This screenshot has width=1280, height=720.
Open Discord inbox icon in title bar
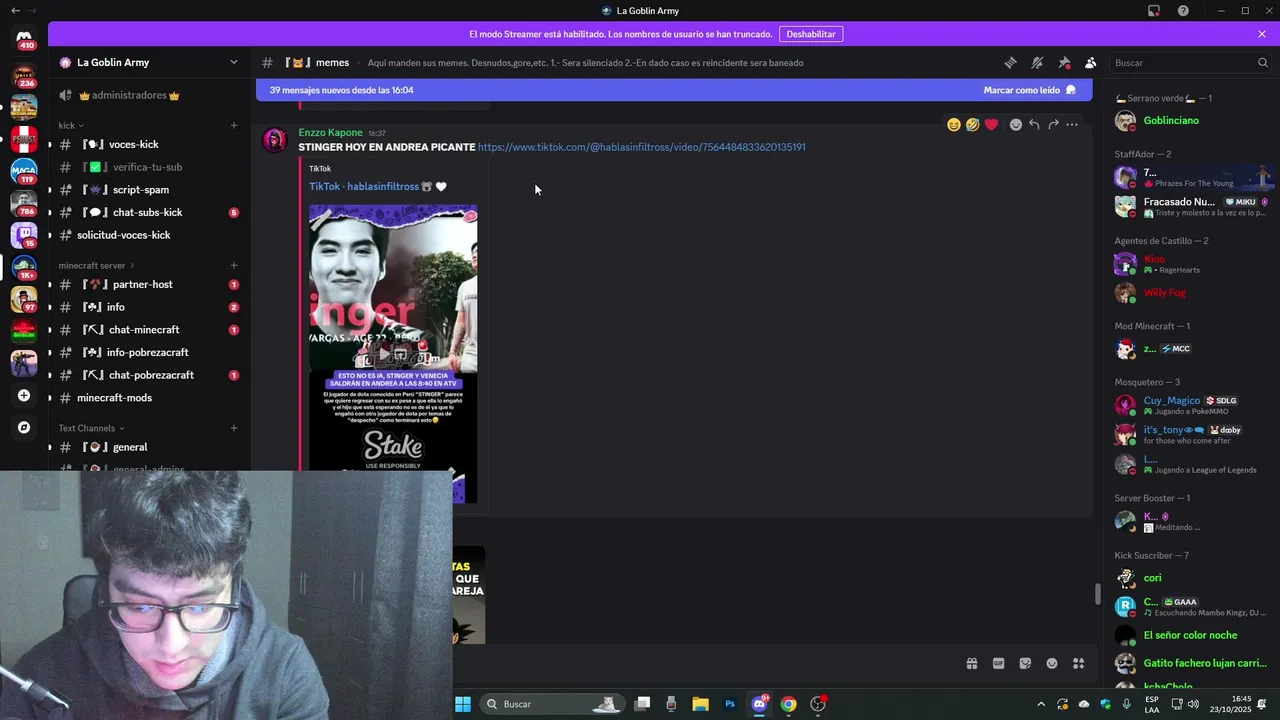pos(1154,11)
